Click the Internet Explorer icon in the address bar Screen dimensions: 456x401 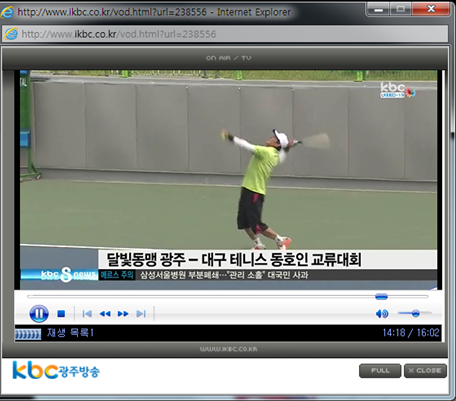coord(11,34)
